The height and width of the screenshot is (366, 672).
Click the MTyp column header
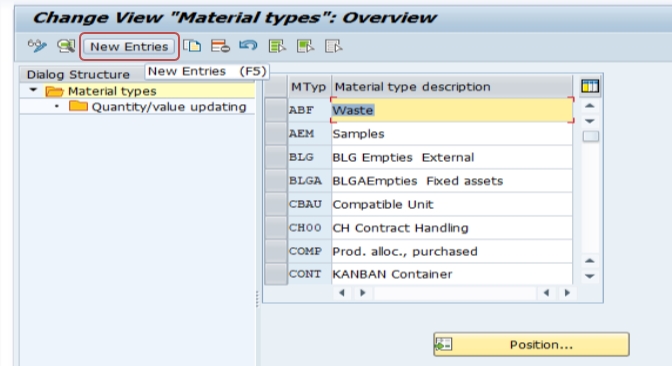309,87
